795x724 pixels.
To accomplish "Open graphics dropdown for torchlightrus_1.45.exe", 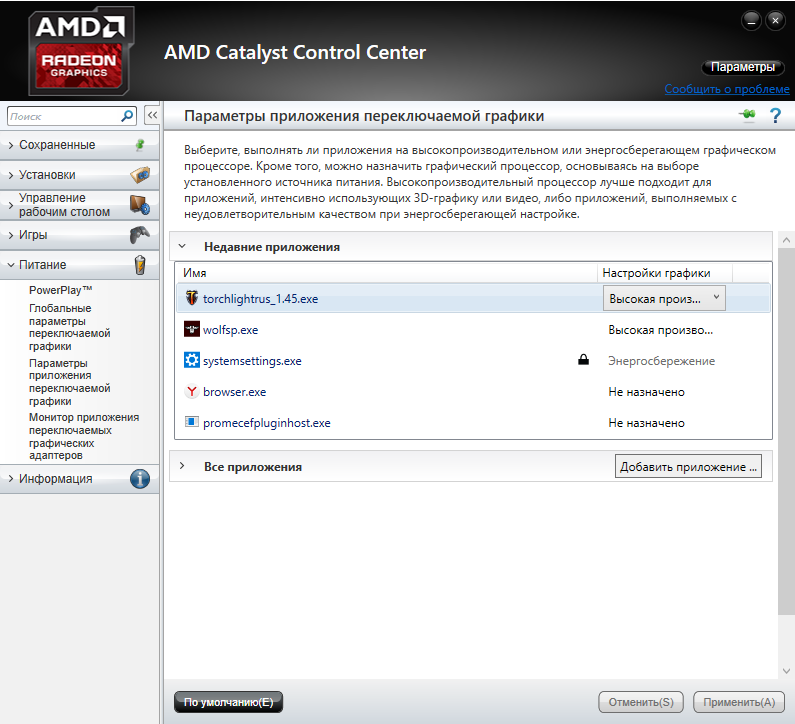I will (664, 299).
